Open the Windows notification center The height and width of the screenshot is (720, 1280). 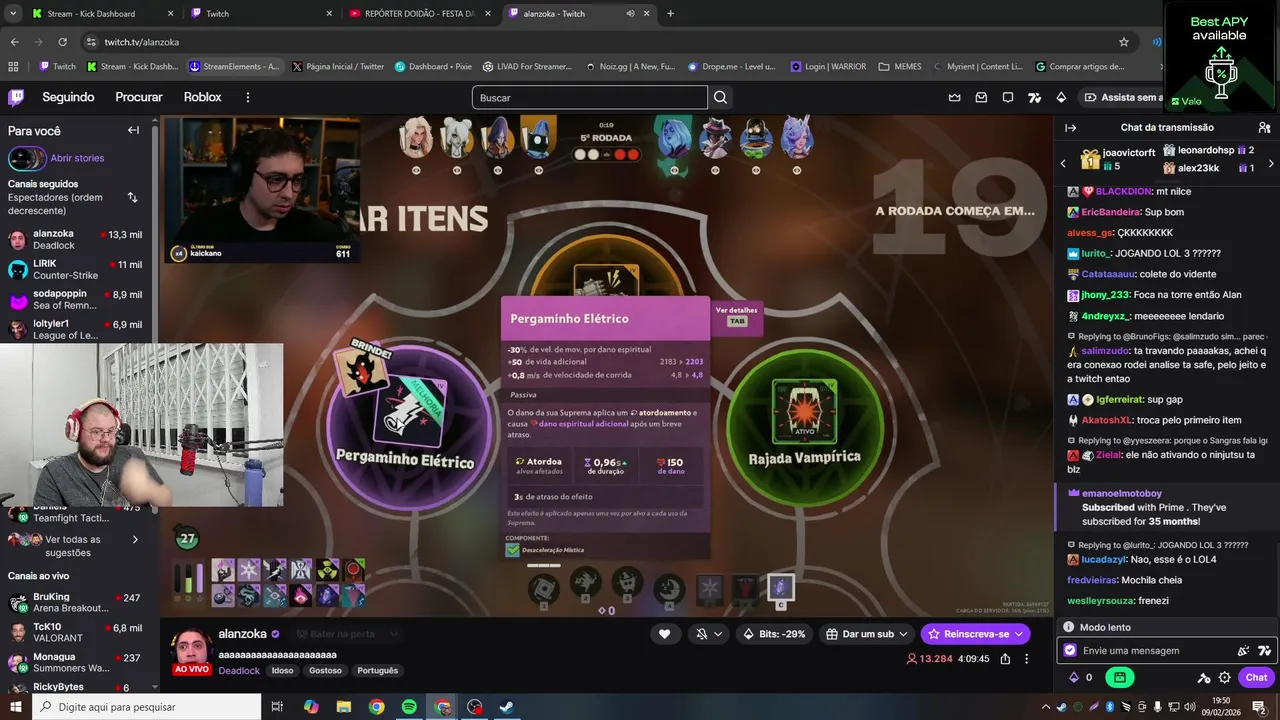click(1259, 707)
